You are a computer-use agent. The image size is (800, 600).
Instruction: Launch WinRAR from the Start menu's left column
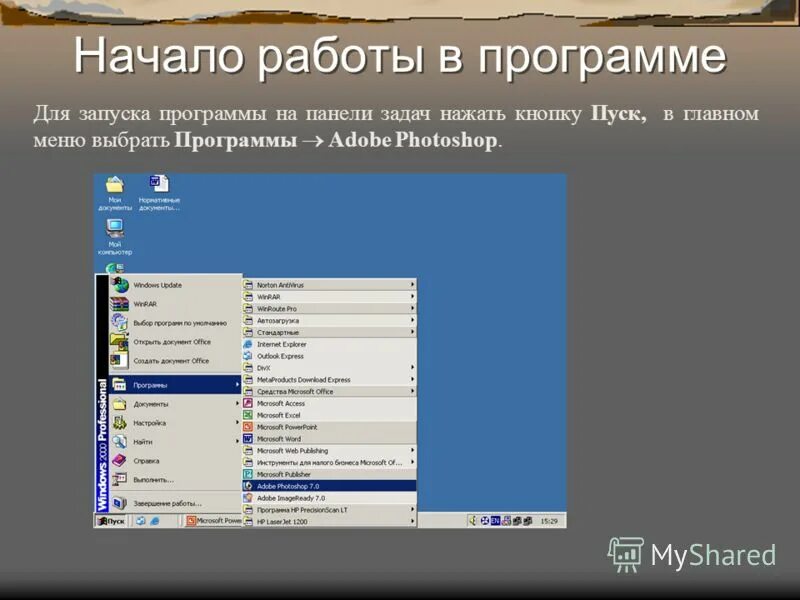point(176,304)
